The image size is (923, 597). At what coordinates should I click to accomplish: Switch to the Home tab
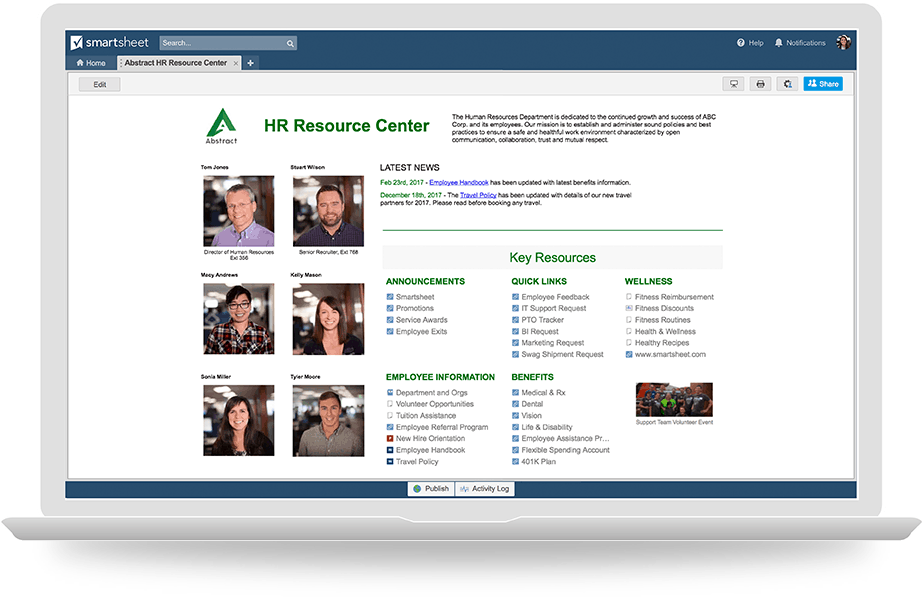pos(90,63)
